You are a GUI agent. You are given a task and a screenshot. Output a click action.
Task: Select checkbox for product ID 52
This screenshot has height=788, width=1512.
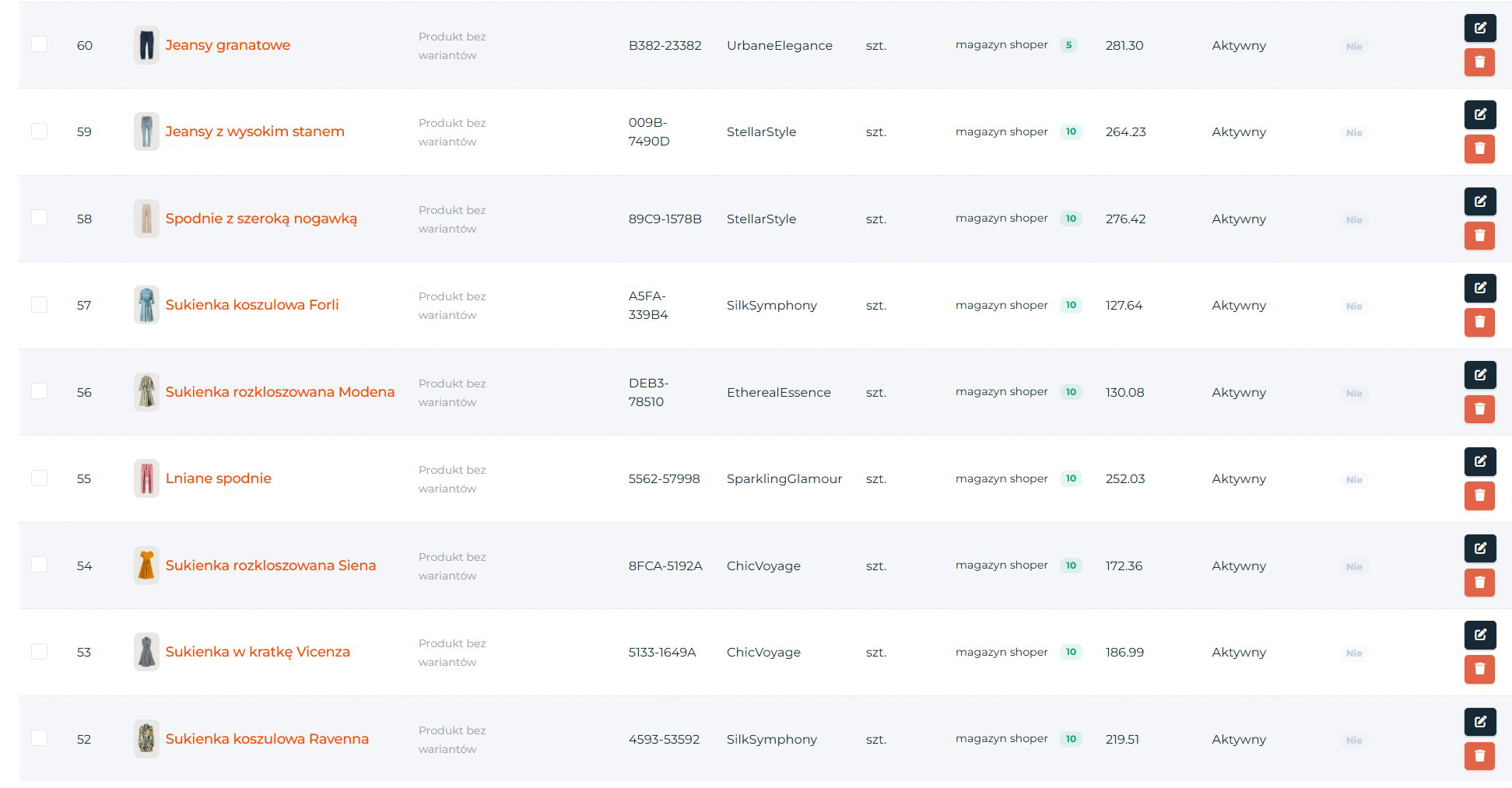[x=39, y=738]
